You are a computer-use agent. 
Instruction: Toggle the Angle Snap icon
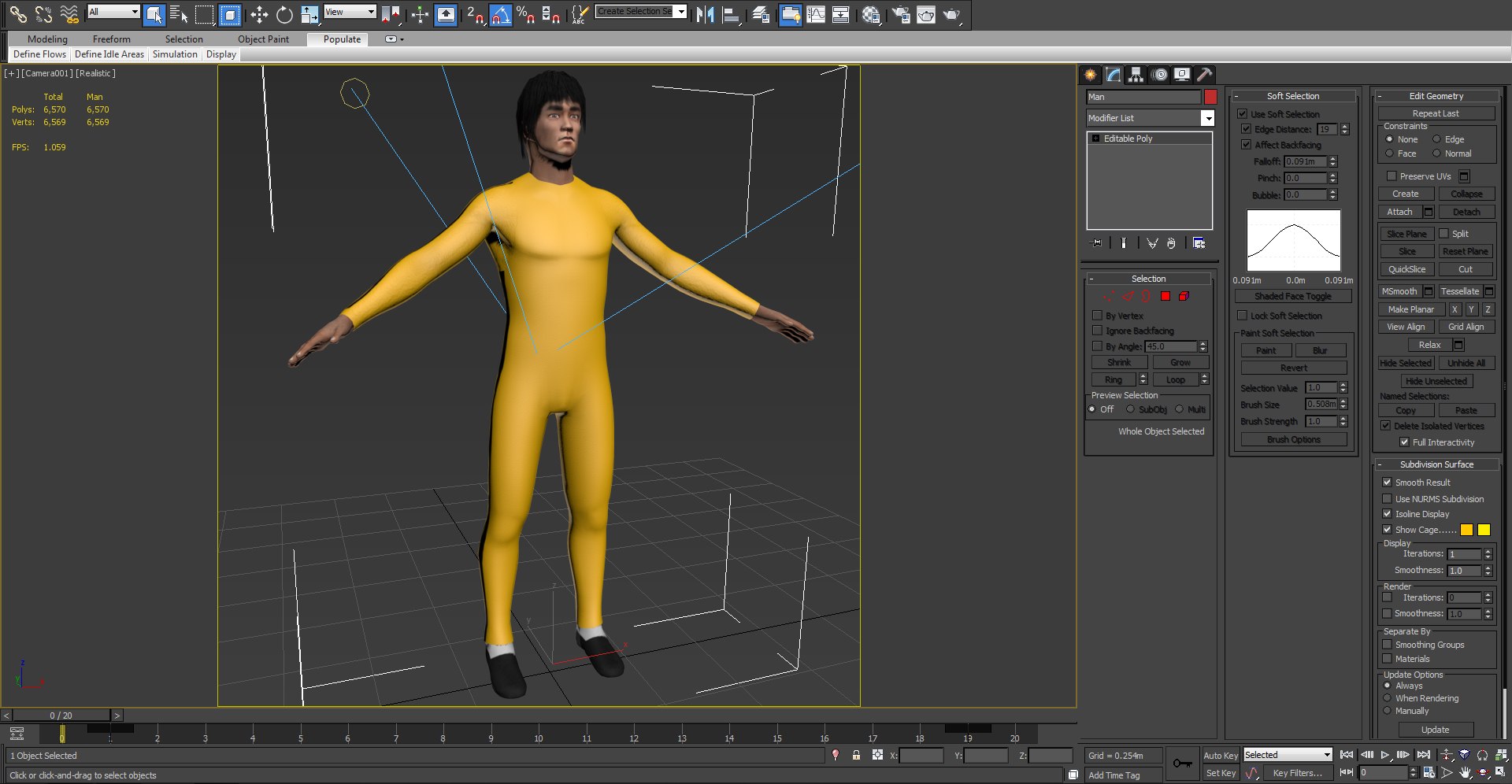(500, 14)
